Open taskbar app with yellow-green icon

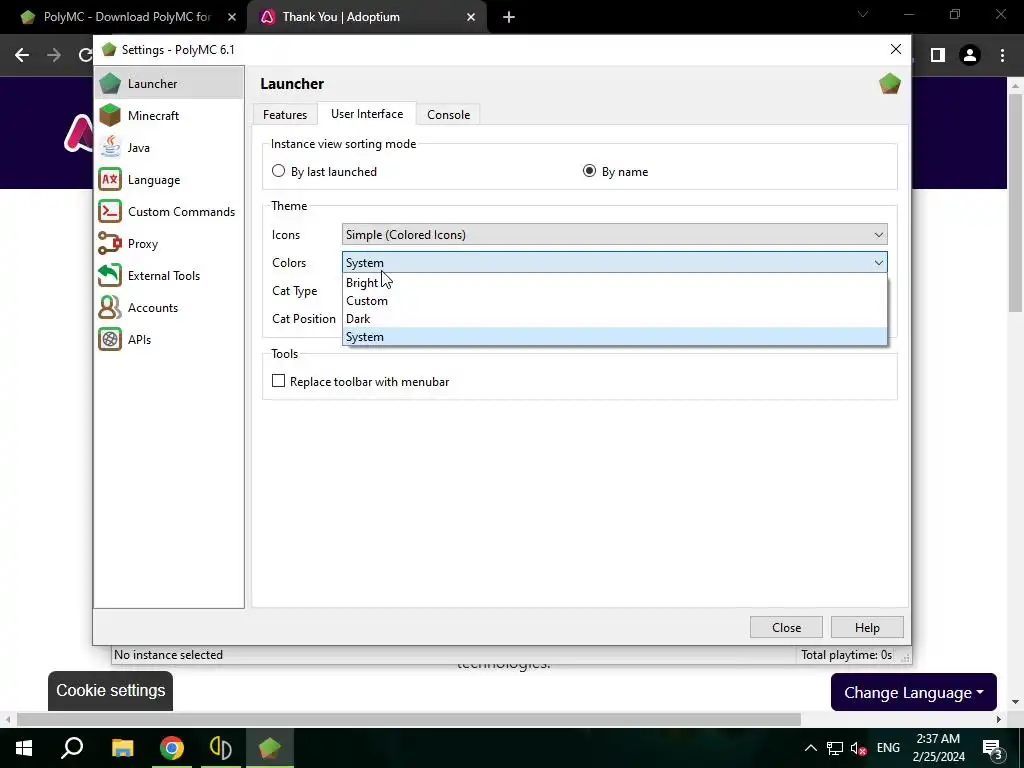click(x=221, y=748)
